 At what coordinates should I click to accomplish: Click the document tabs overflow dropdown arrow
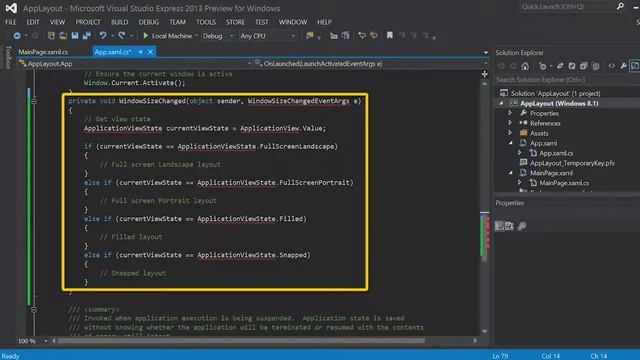point(485,53)
